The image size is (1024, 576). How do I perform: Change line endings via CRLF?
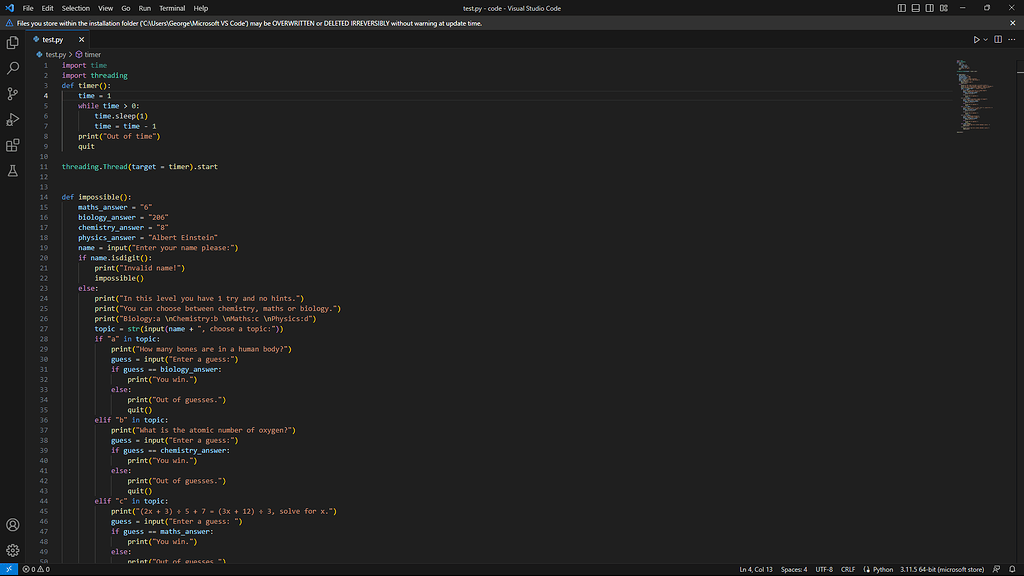[x=848, y=569]
